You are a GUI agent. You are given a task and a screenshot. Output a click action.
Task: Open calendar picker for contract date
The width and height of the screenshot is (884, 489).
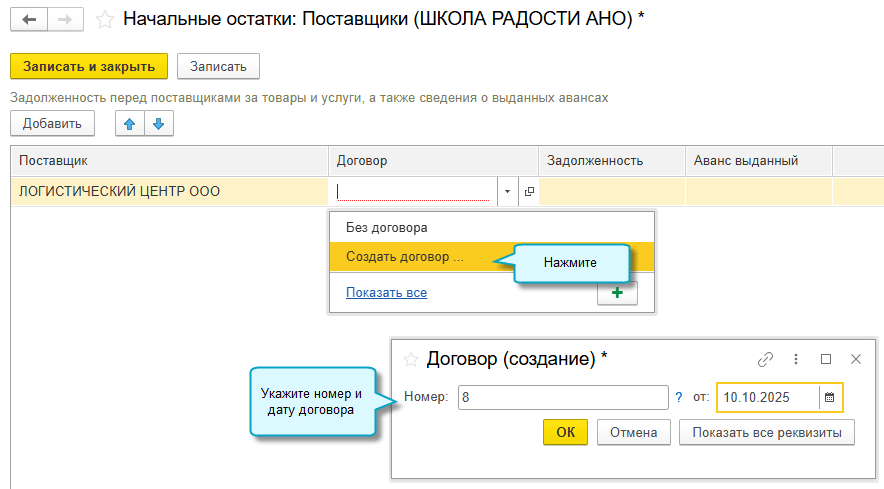click(x=829, y=397)
